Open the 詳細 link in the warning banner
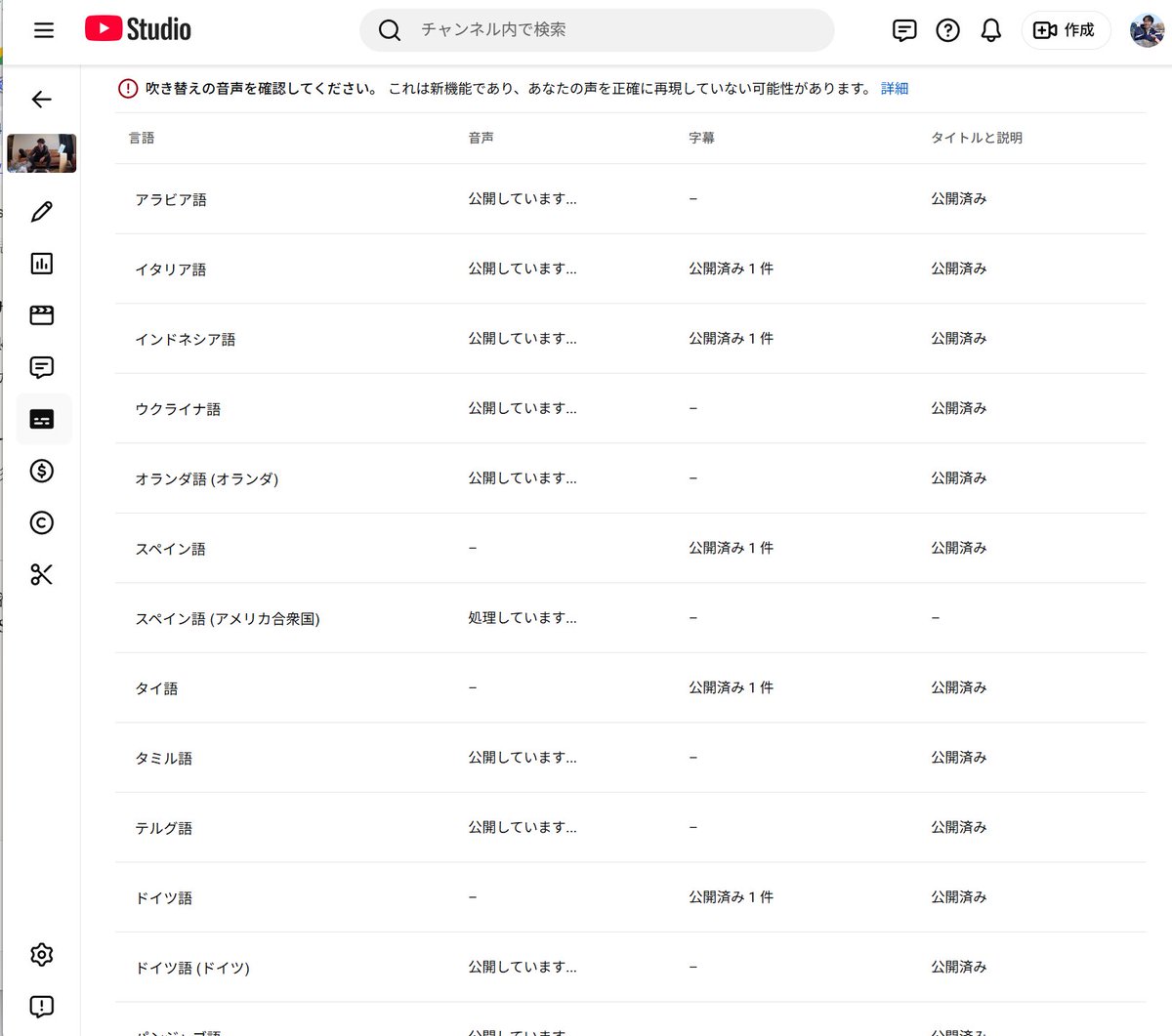1172x1036 pixels. (x=894, y=88)
